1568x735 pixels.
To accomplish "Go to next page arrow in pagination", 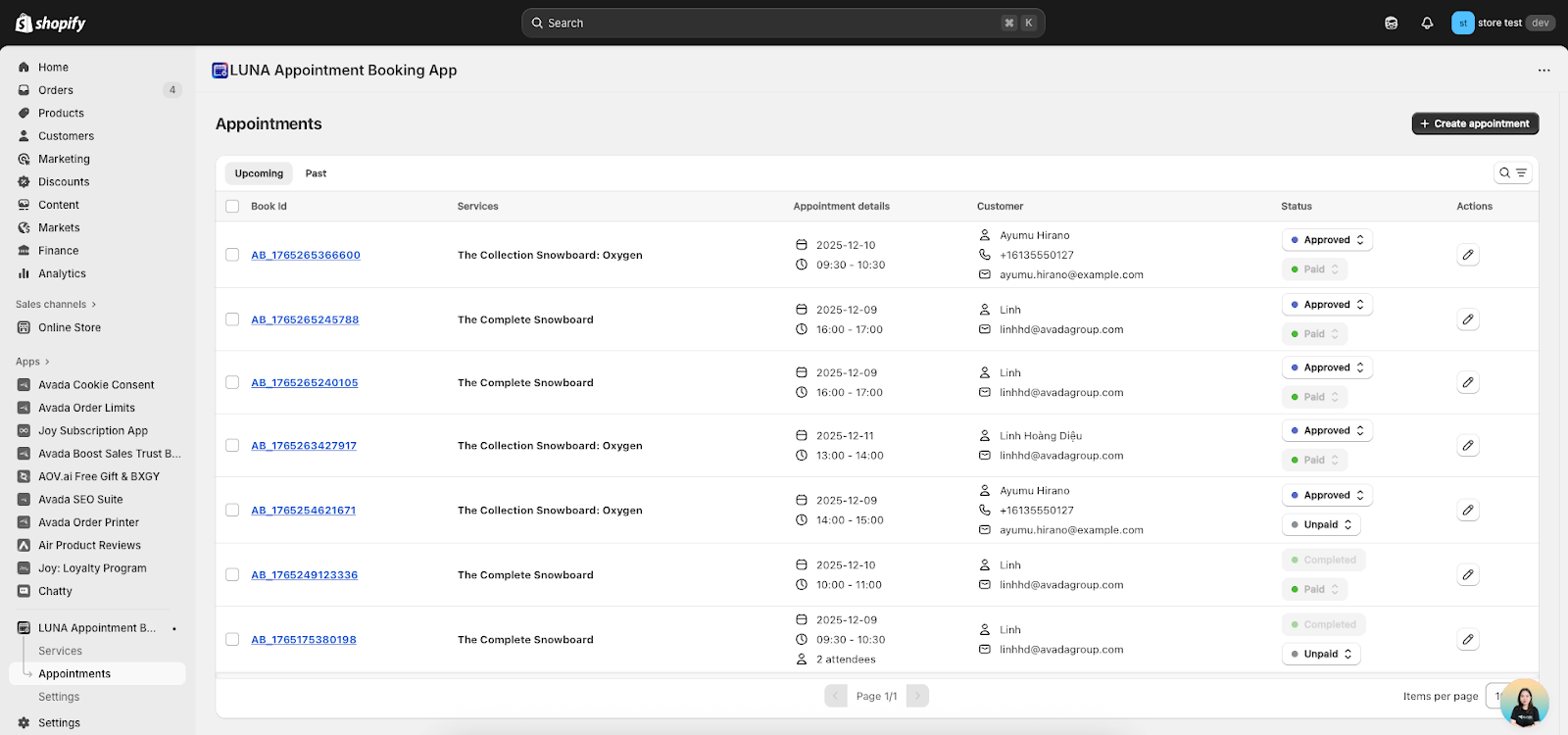I will click(917, 696).
